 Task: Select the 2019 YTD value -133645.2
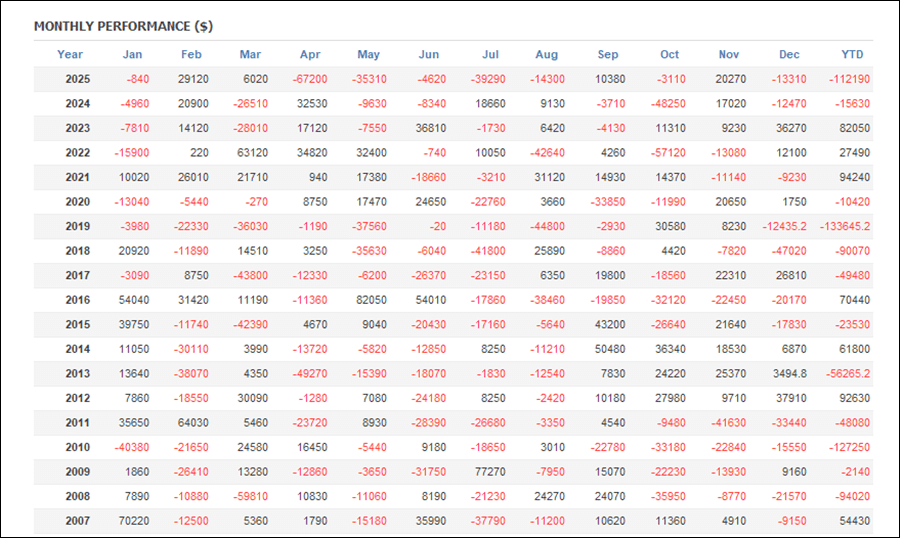click(x=843, y=226)
